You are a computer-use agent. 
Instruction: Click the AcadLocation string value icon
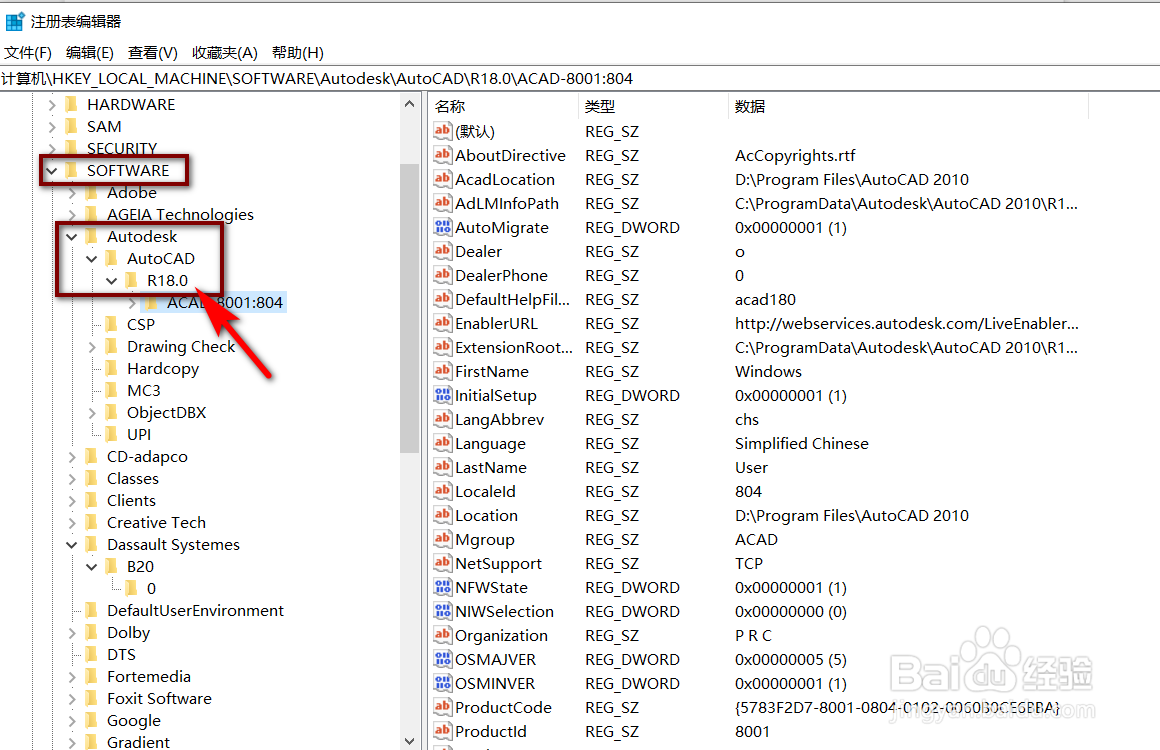pos(442,178)
